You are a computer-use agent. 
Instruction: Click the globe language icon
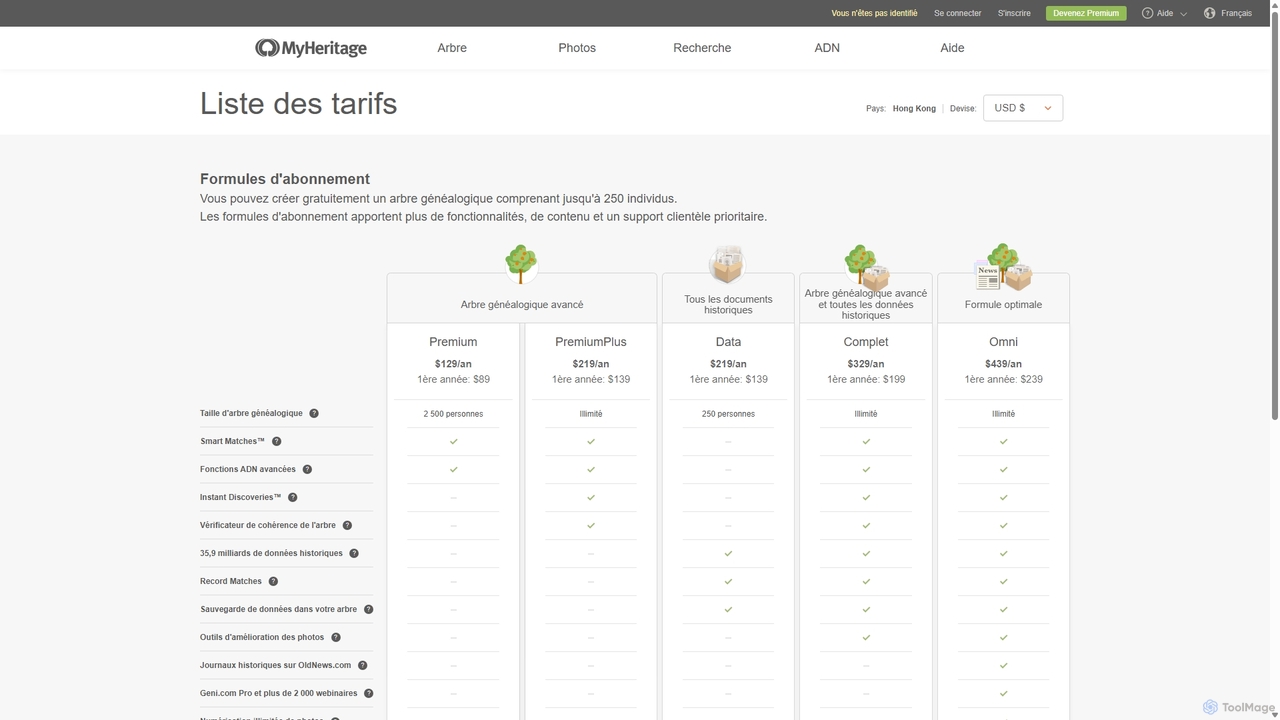(x=1210, y=13)
